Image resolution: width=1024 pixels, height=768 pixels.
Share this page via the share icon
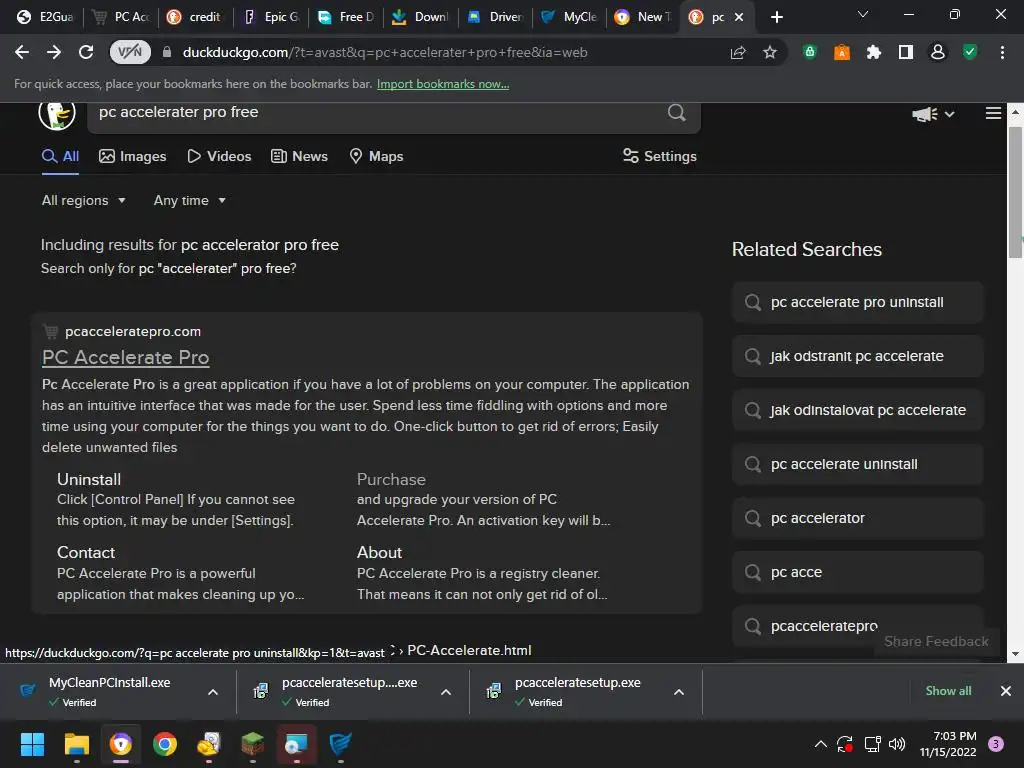[738, 52]
